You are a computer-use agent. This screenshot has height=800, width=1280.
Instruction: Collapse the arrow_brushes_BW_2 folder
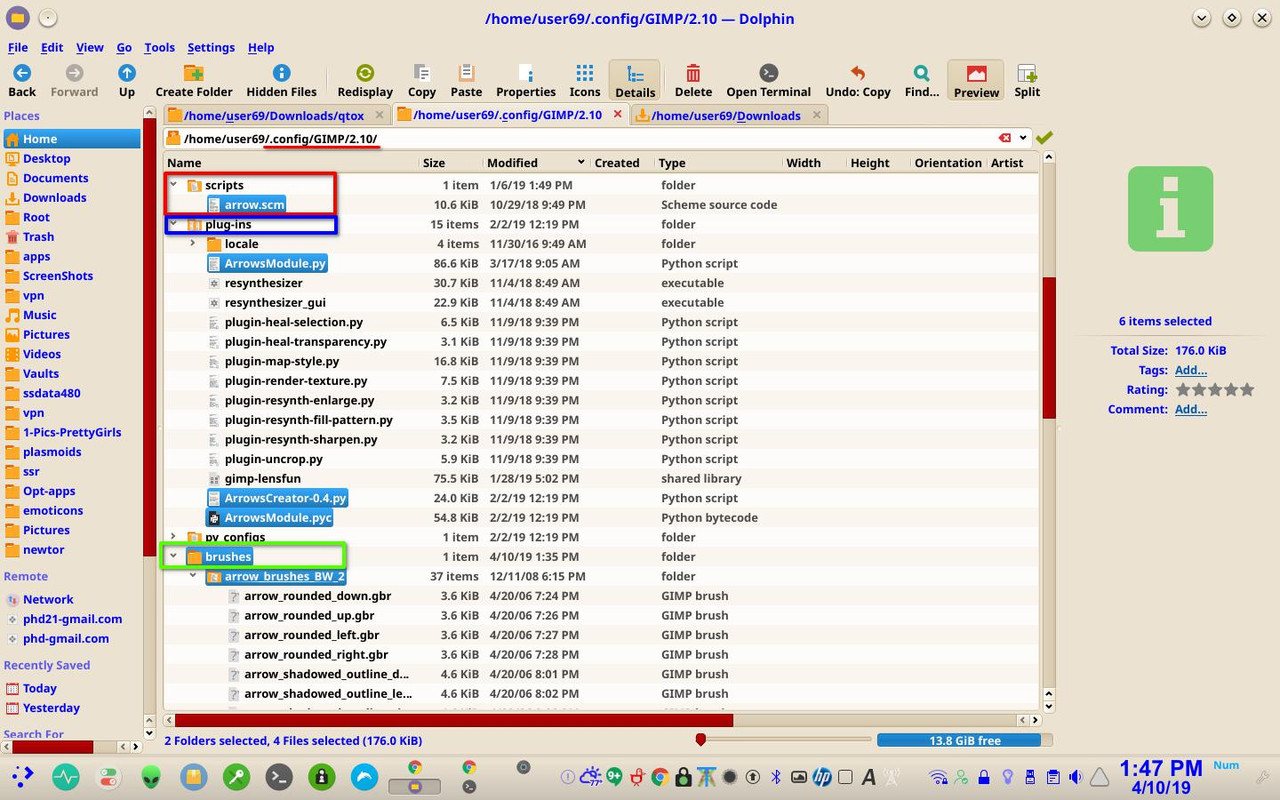(x=193, y=576)
